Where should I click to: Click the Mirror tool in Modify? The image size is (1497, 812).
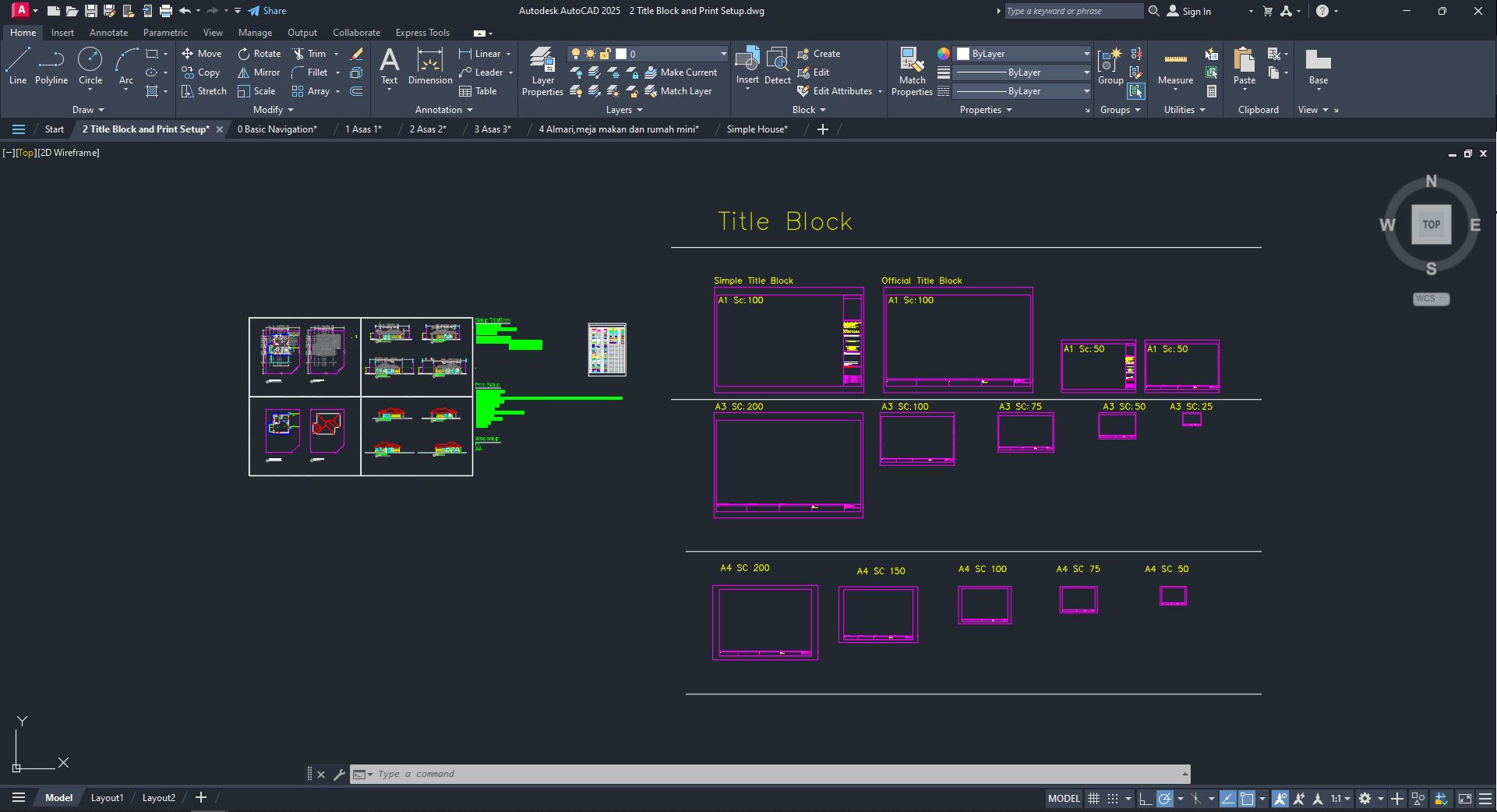point(259,72)
